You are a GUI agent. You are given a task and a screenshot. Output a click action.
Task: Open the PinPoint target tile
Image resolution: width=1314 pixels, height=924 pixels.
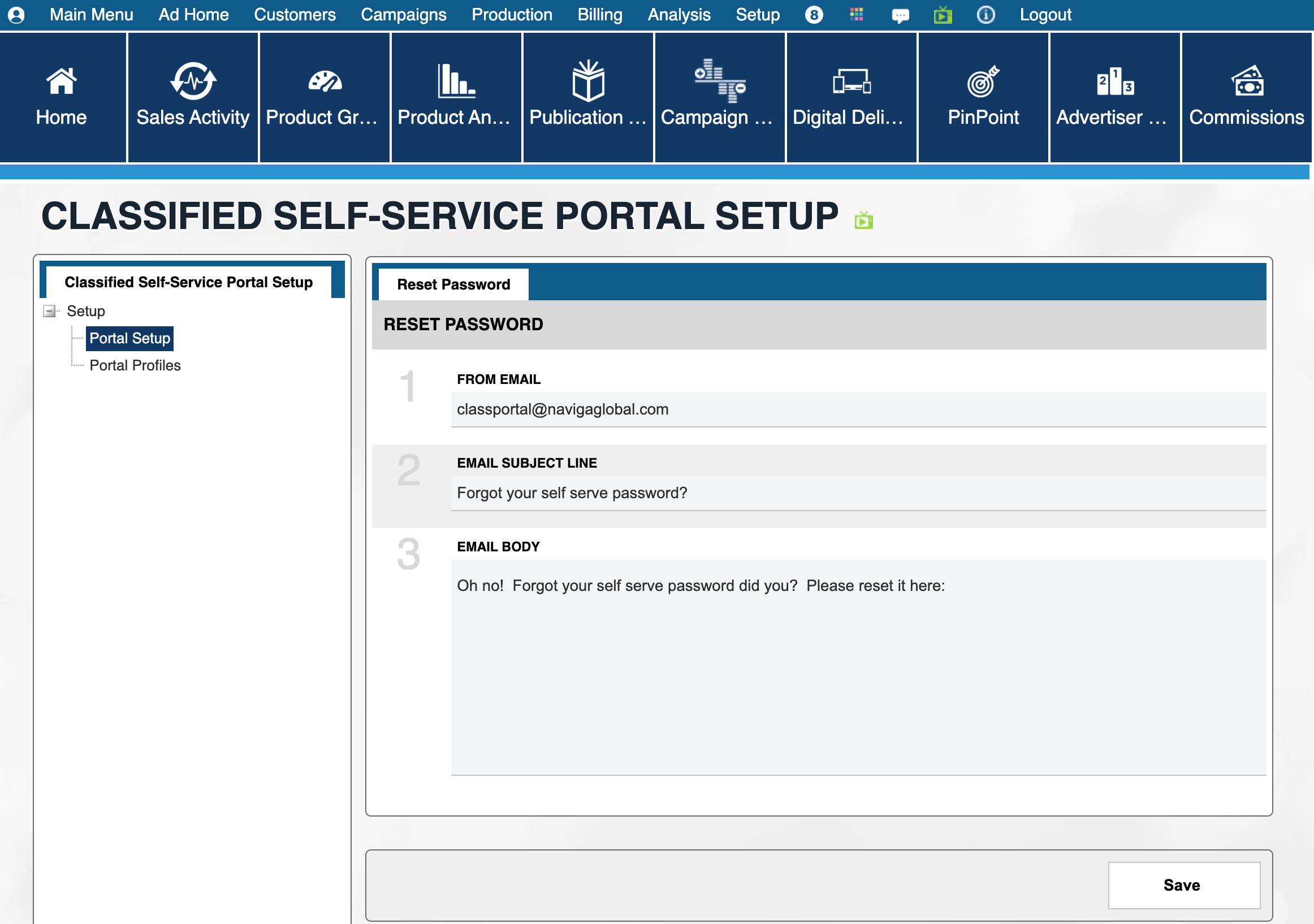(983, 97)
